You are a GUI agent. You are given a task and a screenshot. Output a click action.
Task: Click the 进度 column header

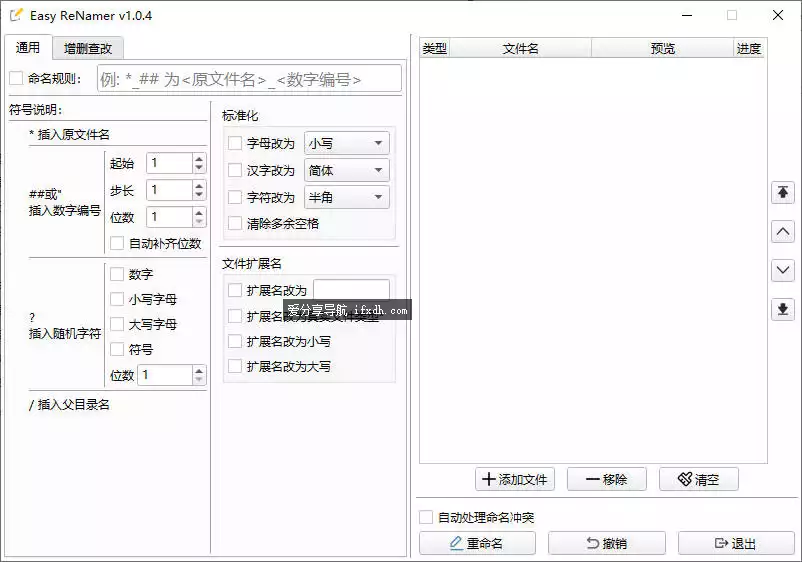[x=749, y=49]
